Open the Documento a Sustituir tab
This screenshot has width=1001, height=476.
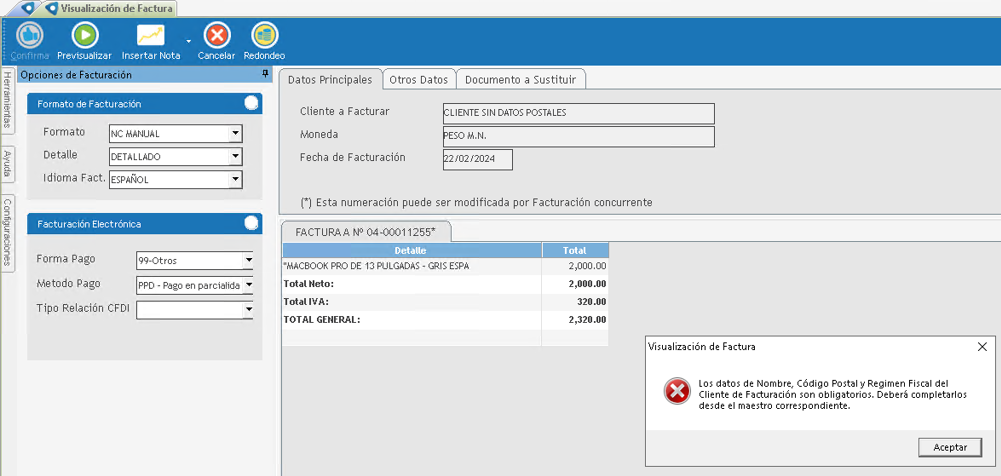[521, 80]
